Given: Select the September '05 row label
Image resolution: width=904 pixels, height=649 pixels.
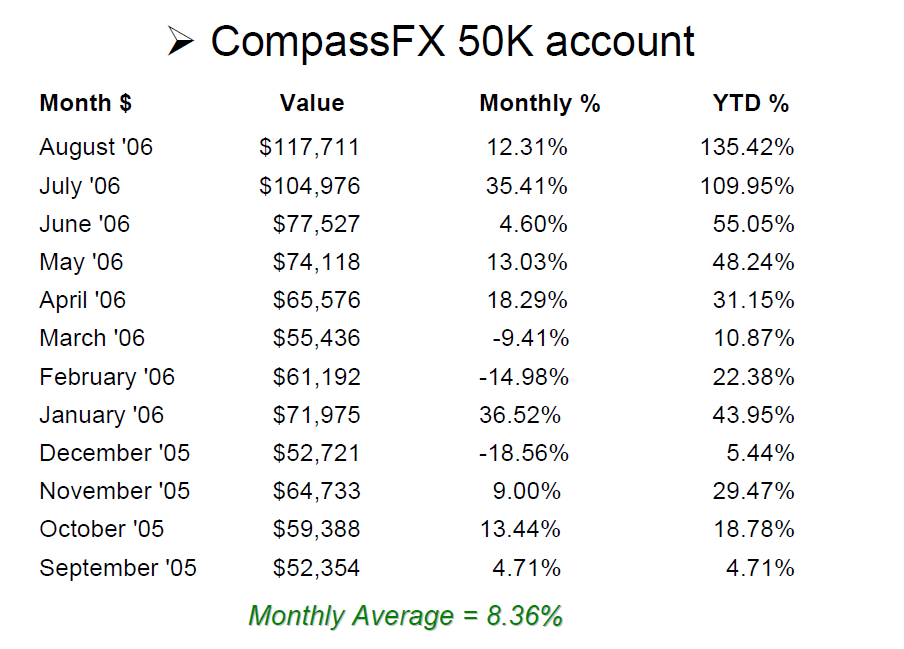Looking at the screenshot, I should [x=118, y=569].
